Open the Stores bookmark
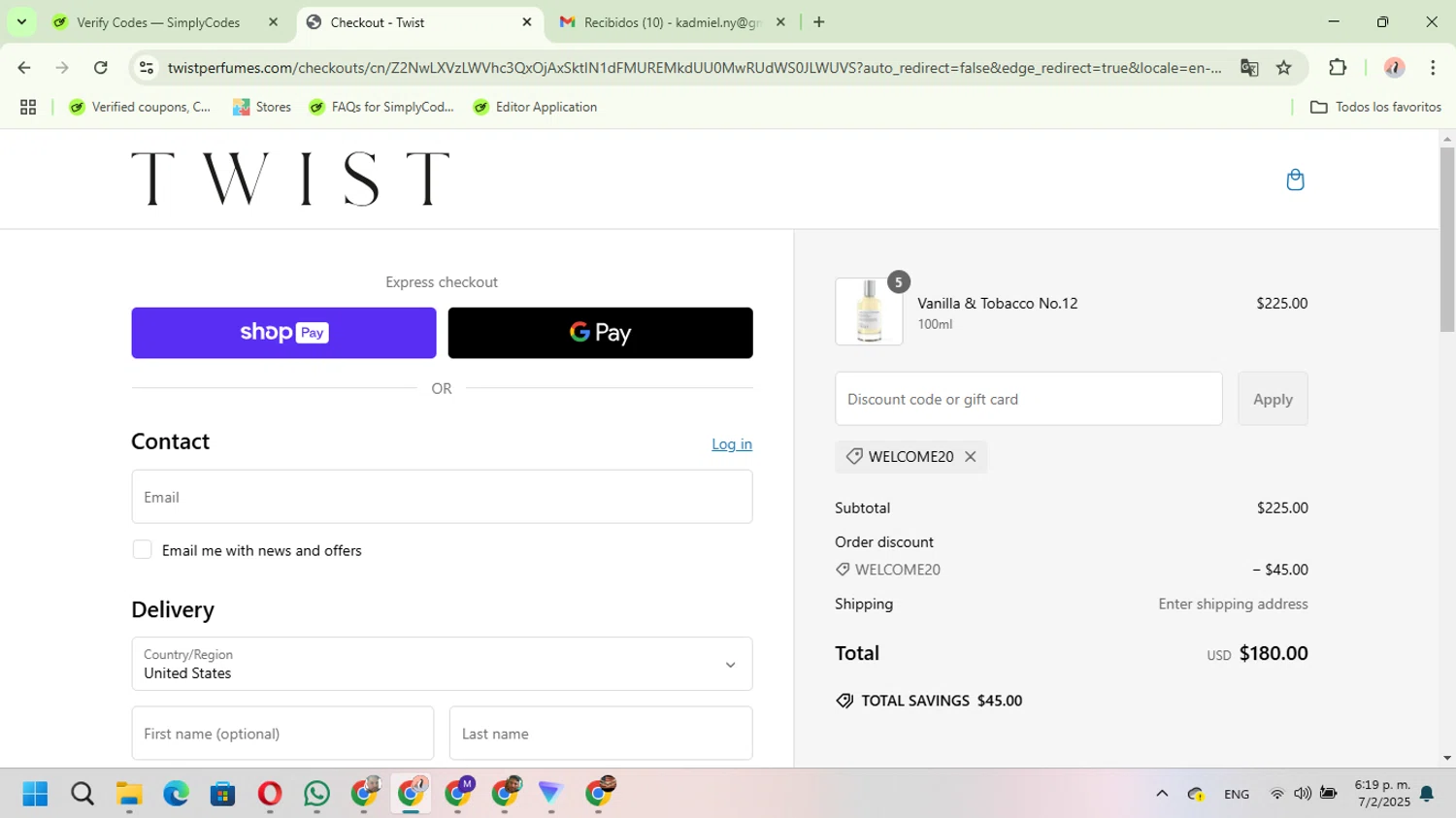The width and height of the screenshot is (1456, 818). point(262,108)
